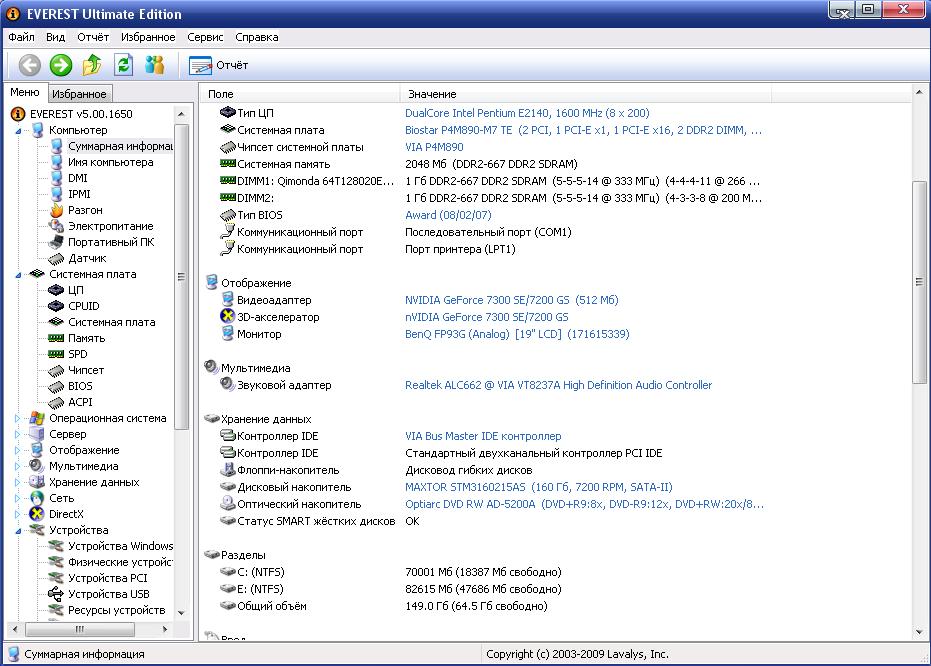Open the Справка menu
The image size is (931, 666).
[257, 37]
